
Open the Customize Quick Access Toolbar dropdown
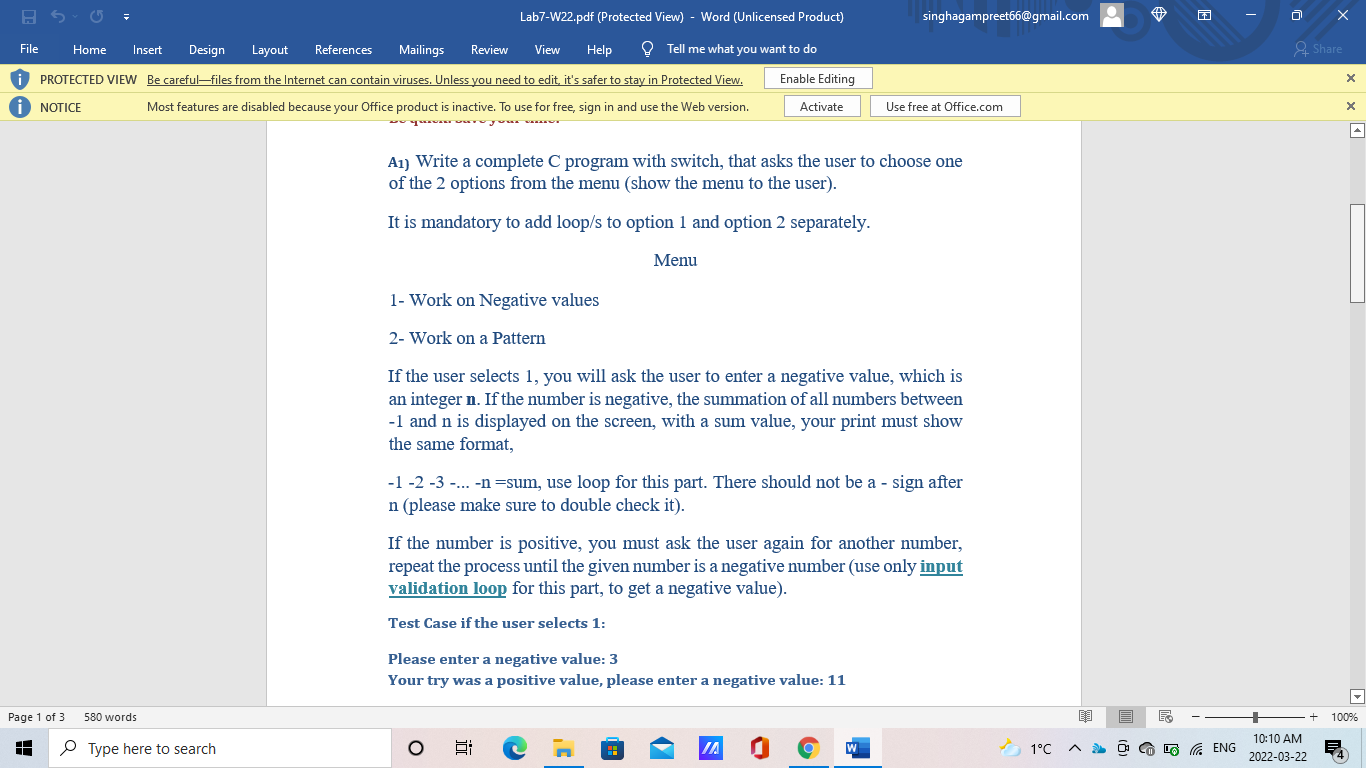(x=126, y=16)
